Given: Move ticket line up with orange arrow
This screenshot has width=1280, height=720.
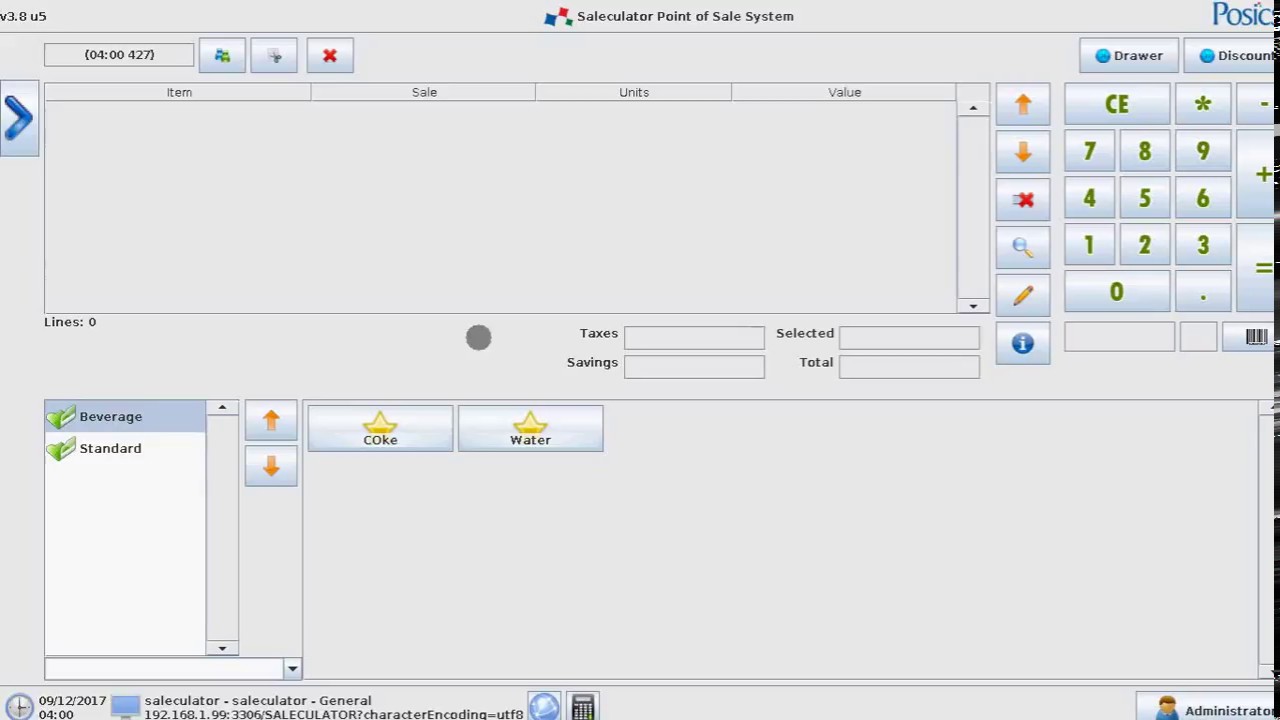Looking at the screenshot, I should click(1023, 104).
